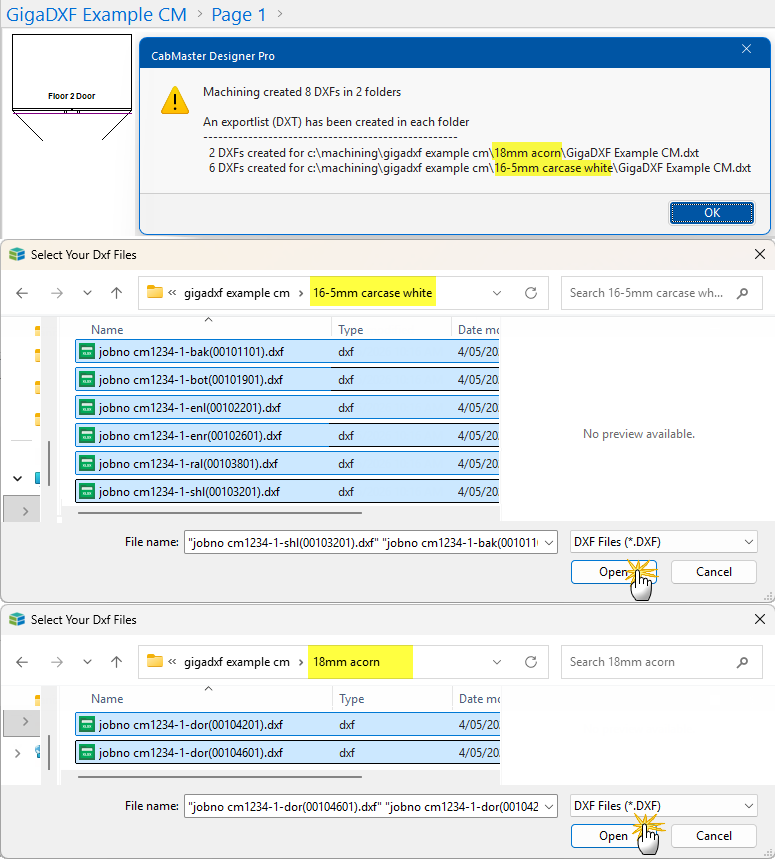Click file icon of shl(00103201).dxf
775x859 pixels.
pyautogui.click(x=87, y=491)
